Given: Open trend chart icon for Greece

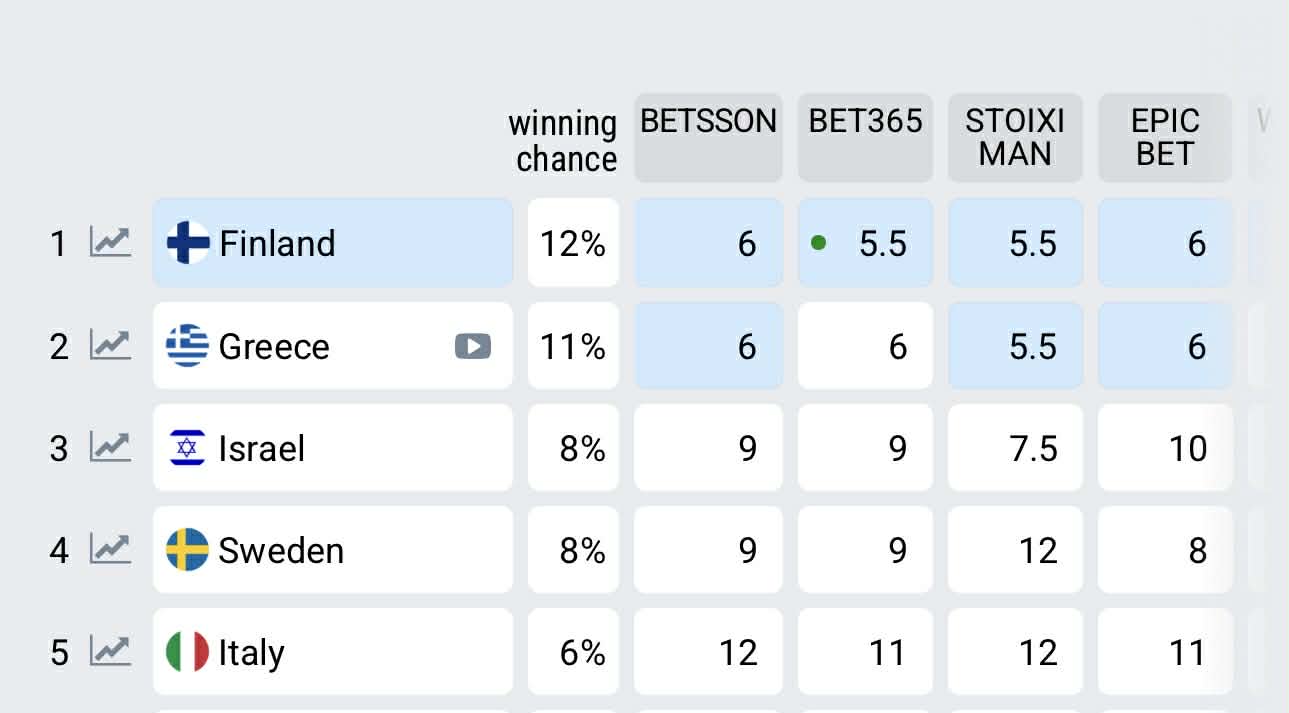Looking at the screenshot, I should click(110, 346).
